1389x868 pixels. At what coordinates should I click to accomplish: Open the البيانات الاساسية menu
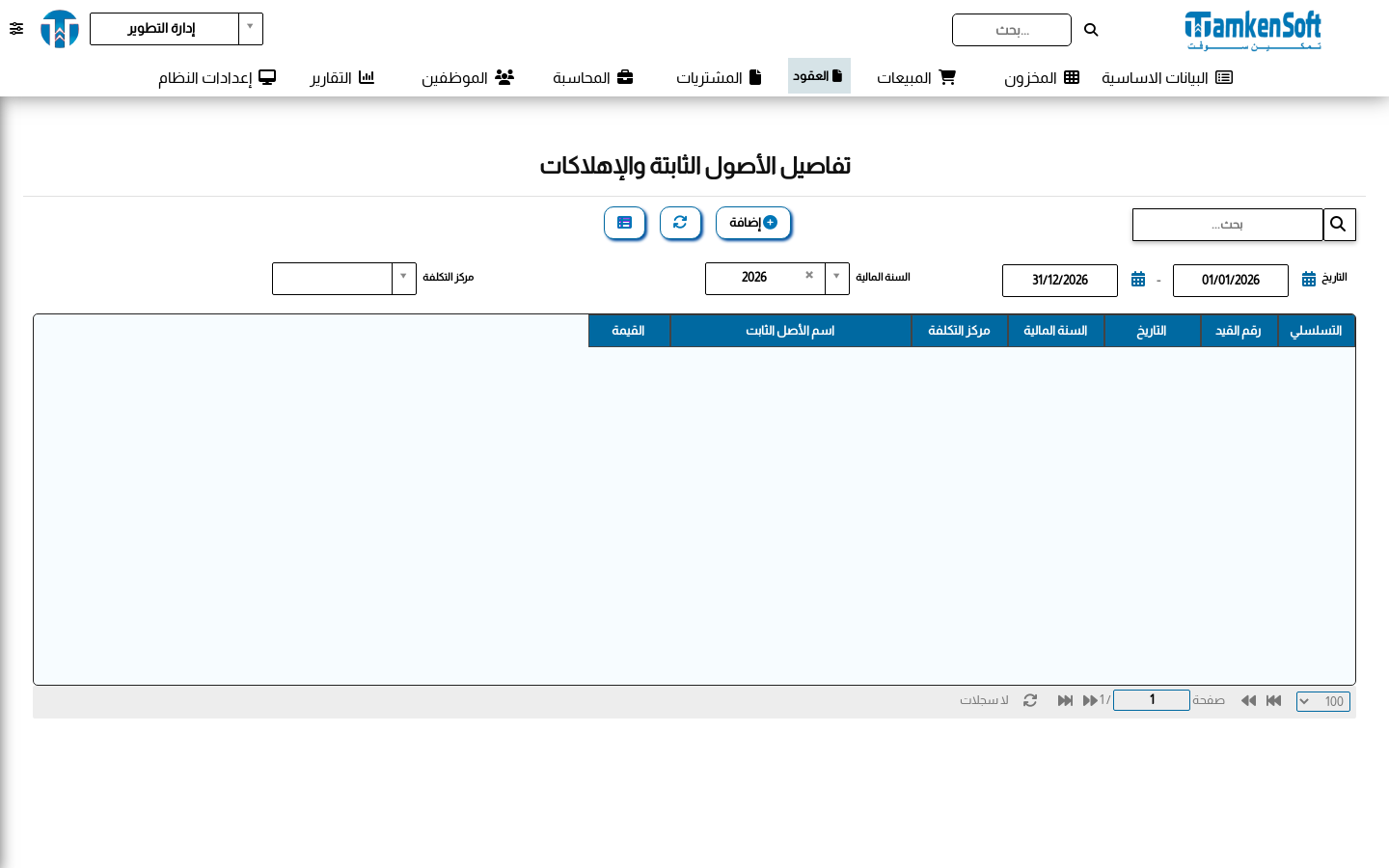click(x=1167, y=77)
